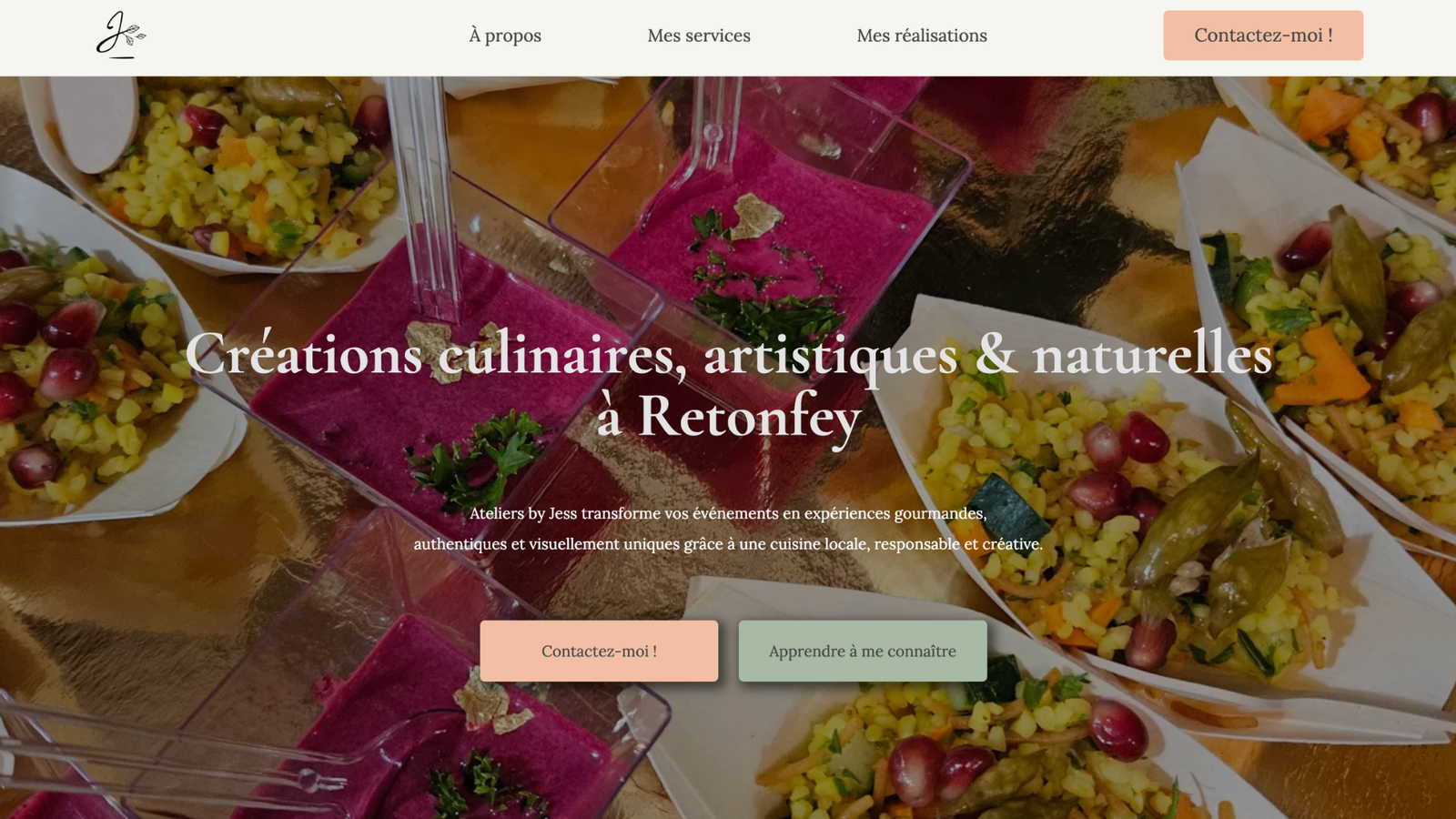The image size is (1456, 819).
Task: Click the word culinaires in heading
Action: (x=562, y=357)
